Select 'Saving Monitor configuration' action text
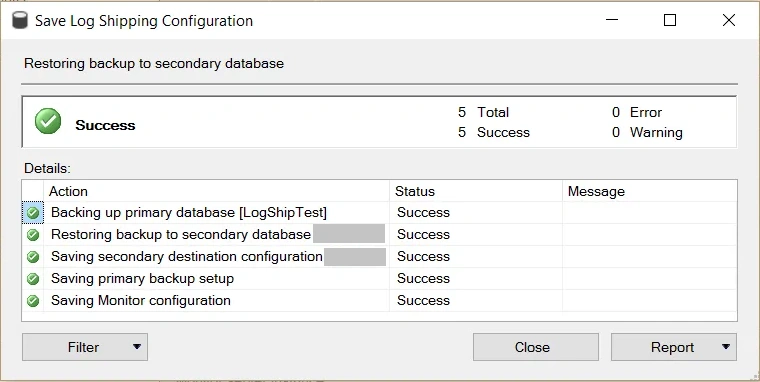The height and width of the screenshot is (382, 760). pos(141,301)
